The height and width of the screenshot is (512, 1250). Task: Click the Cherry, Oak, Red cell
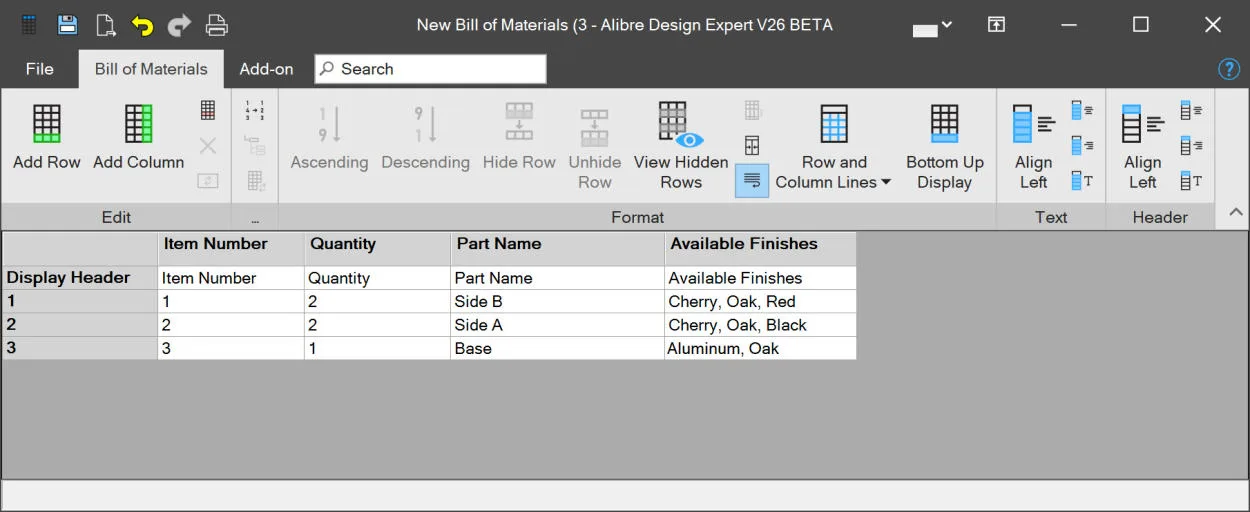(760, 301)
